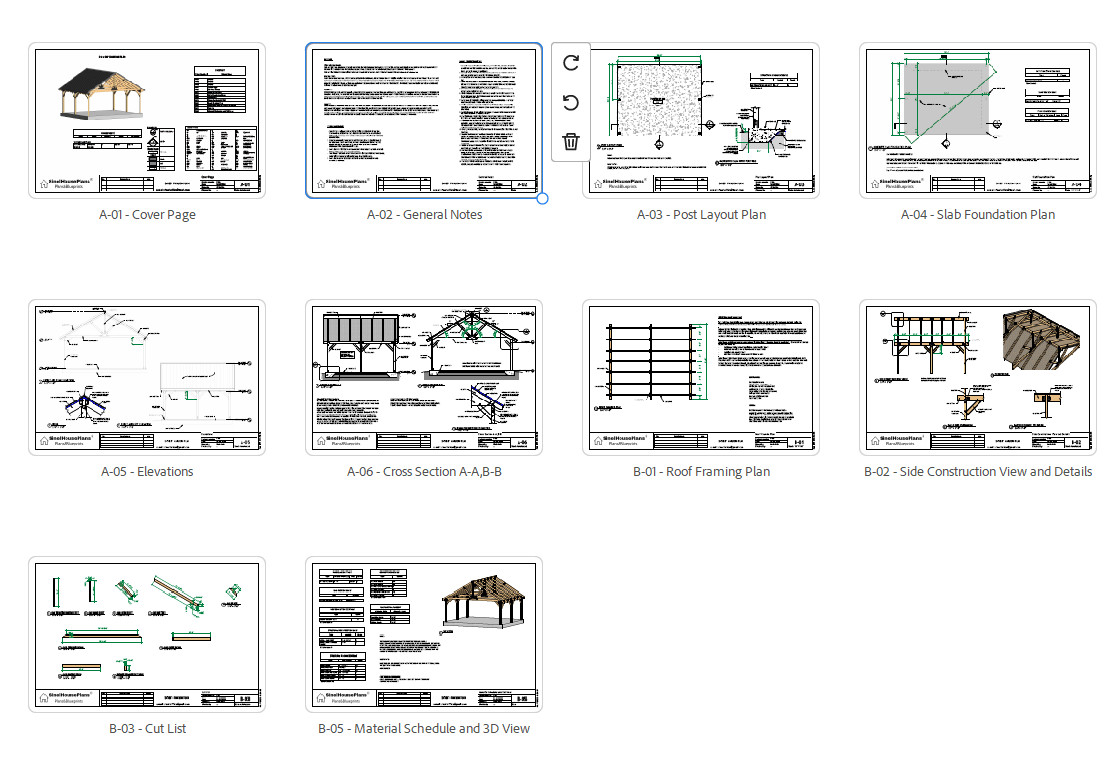Select the B-02 Side Construction View thumbnail

[978, 377]
